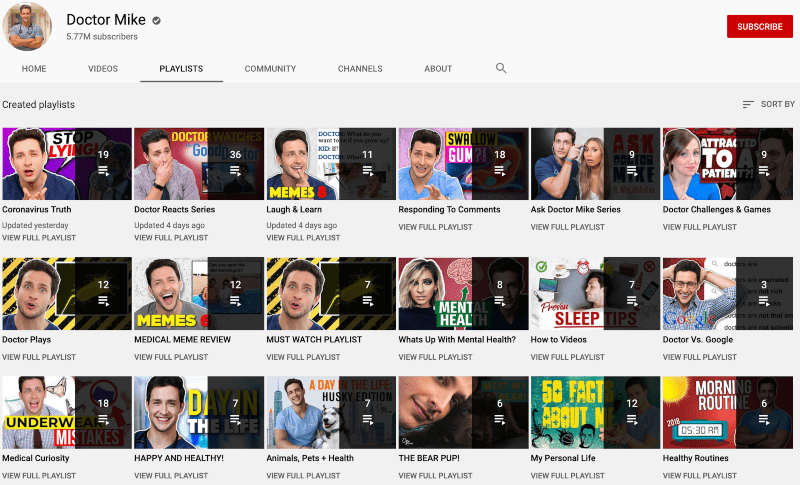Click Doctor Mike's channel avatar

pyautogui.click(x=28, y=25)
